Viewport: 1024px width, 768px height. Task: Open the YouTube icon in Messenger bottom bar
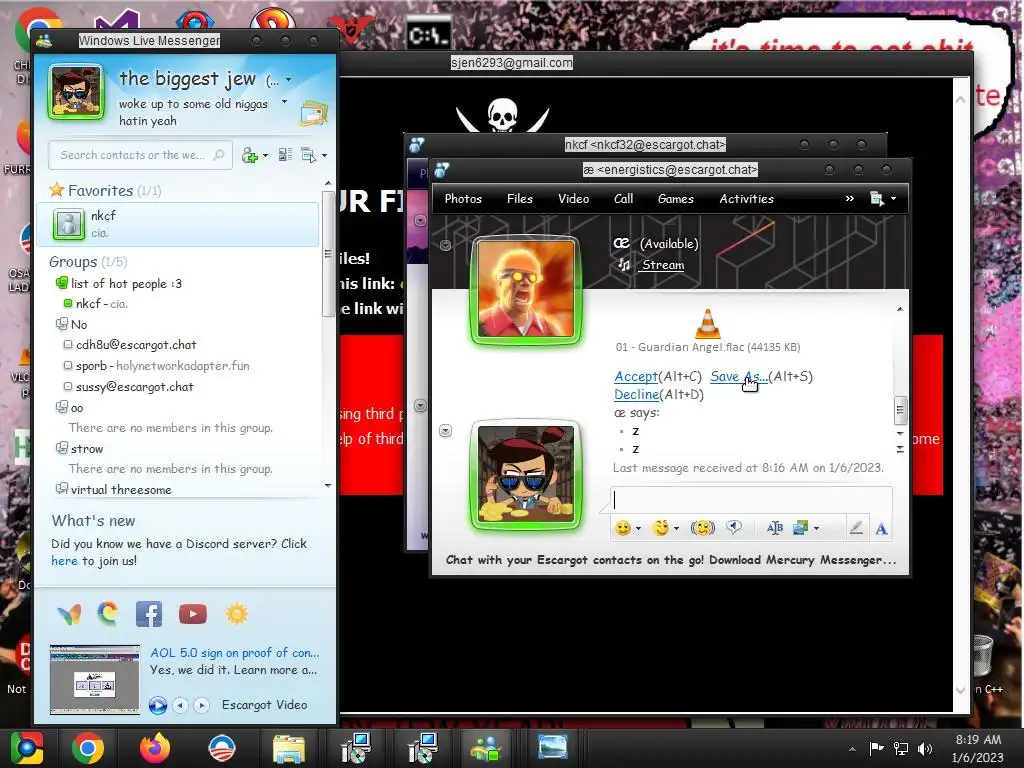click(193, 614)
